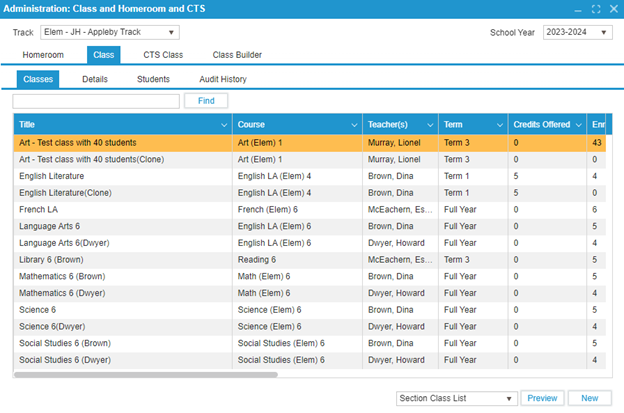Select the French LA class row

pyautogui.click(x=120, y=210)
